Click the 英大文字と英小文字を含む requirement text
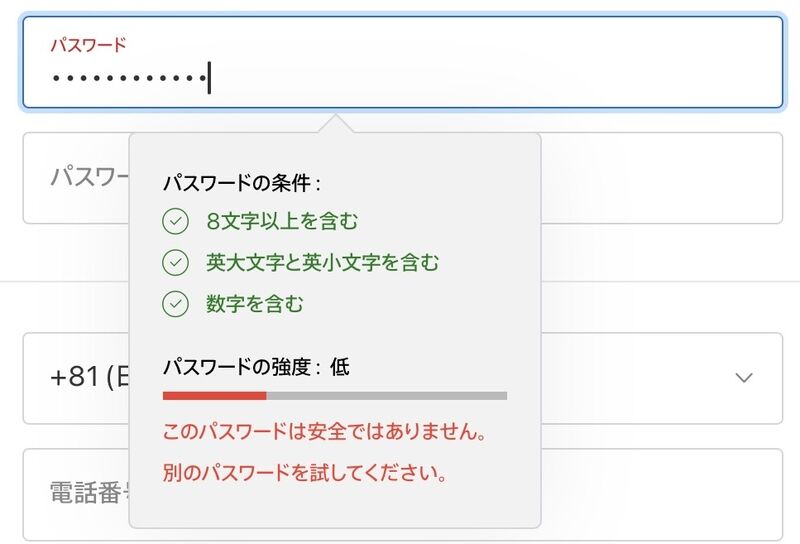800x544 pixels. click(x=322, y=263)
